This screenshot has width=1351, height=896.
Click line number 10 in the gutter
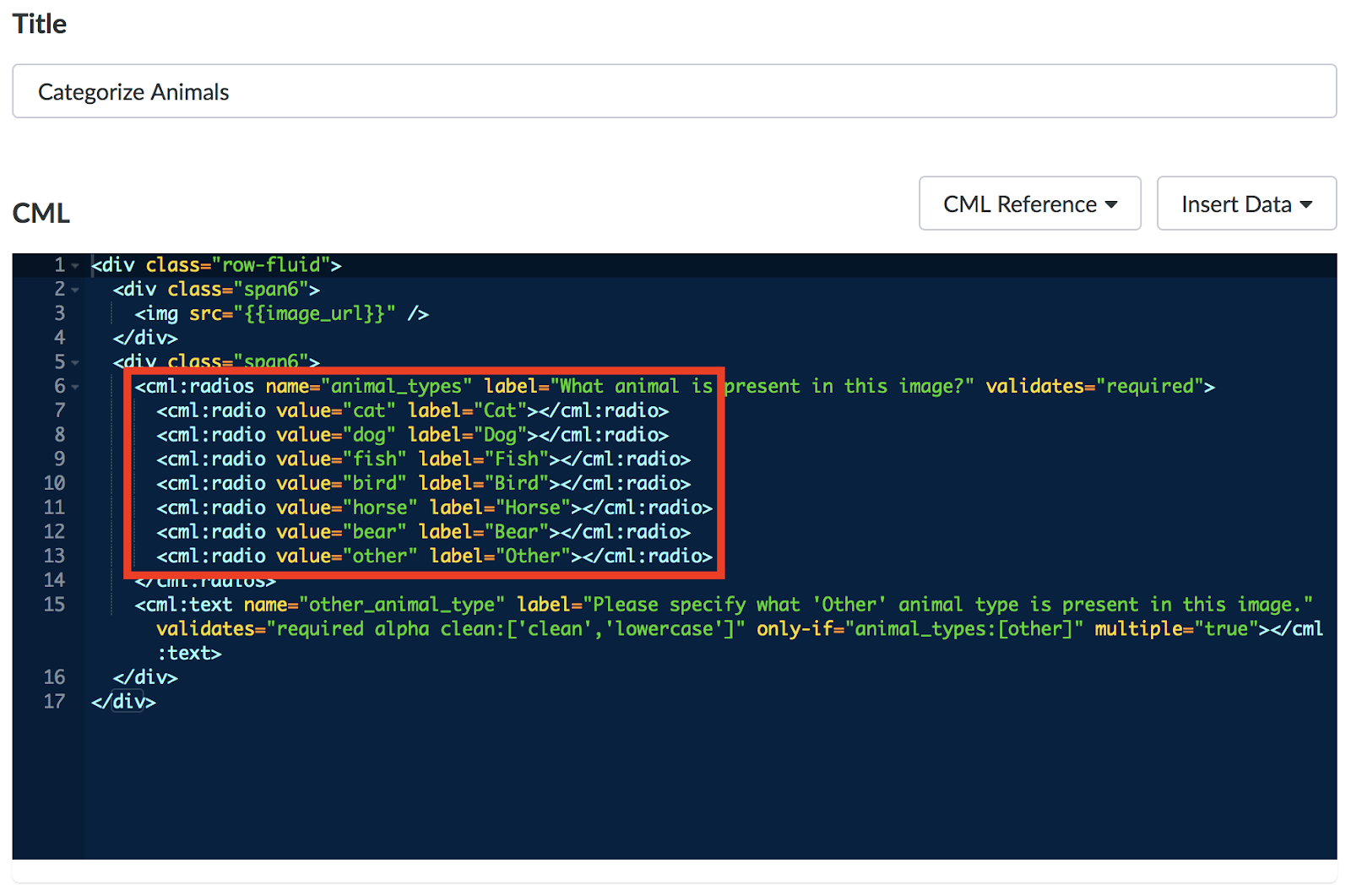pyautogui.click(x=54, y=483)
